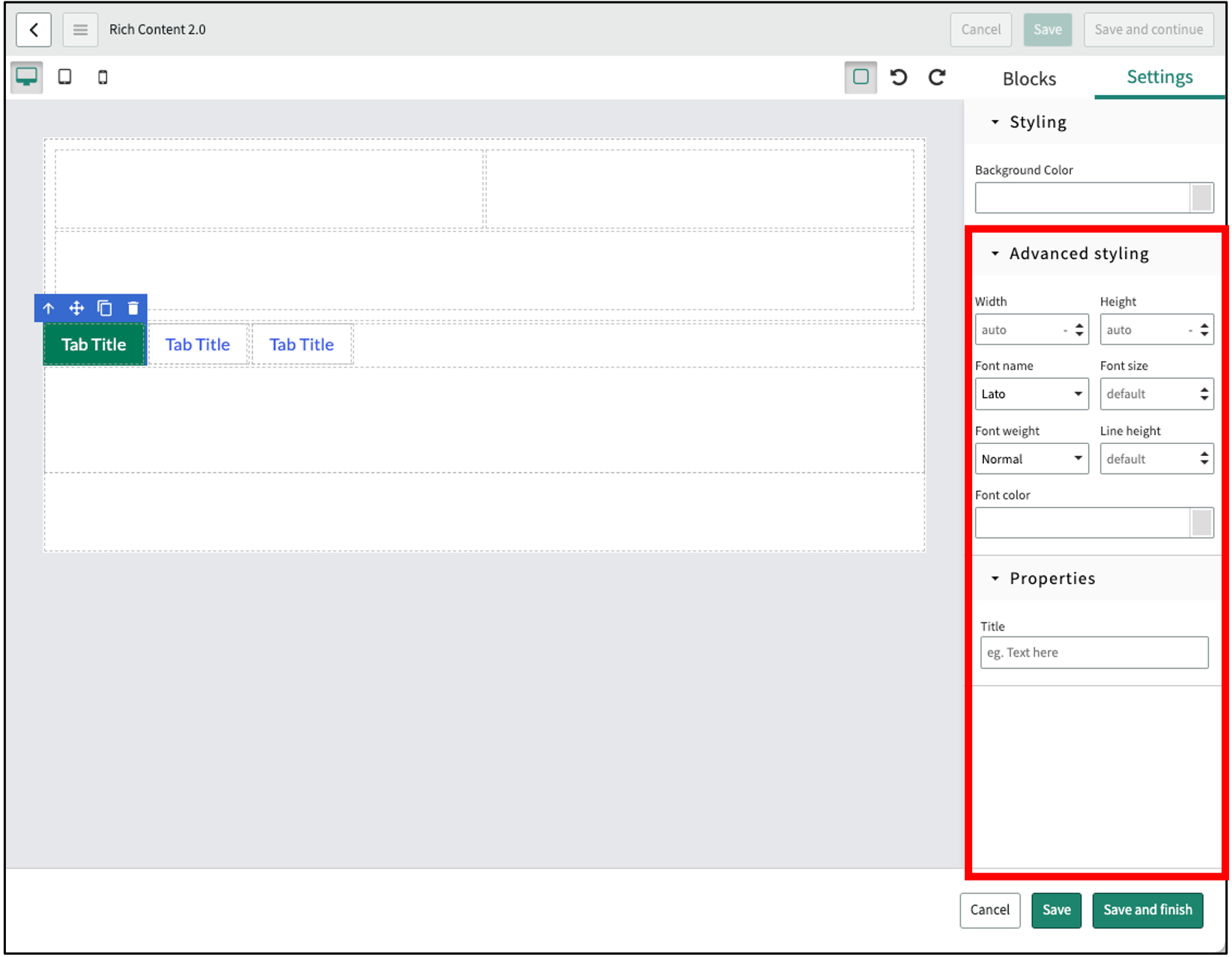Open the hamburger menu icon
This screenshot has width=1232, height=957.
click(x=80, y=30)
